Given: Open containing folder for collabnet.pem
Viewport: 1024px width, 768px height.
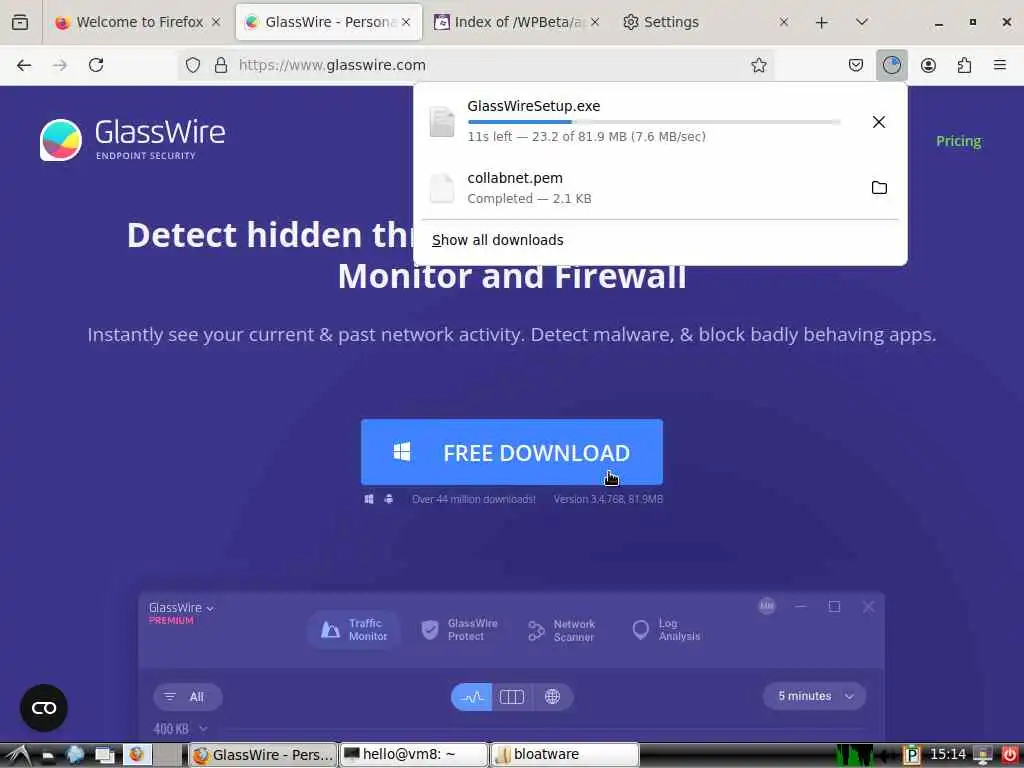Looking at the screenshot, I should pyautogui.click(x=879, y=188).
